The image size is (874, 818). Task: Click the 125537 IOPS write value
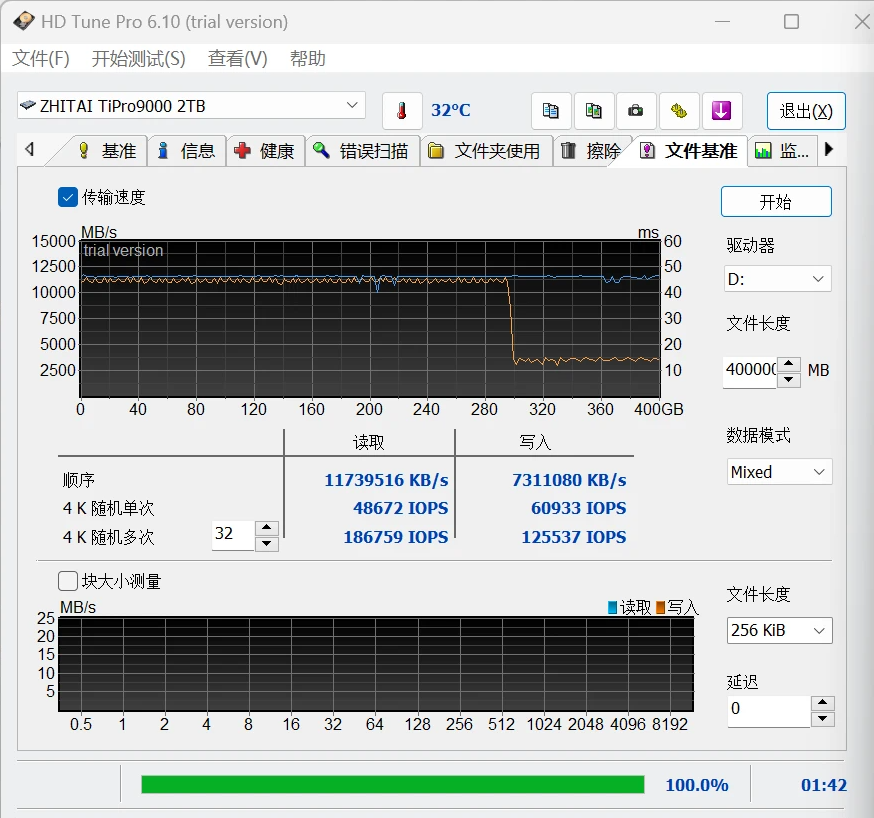[x=574, y=537]
